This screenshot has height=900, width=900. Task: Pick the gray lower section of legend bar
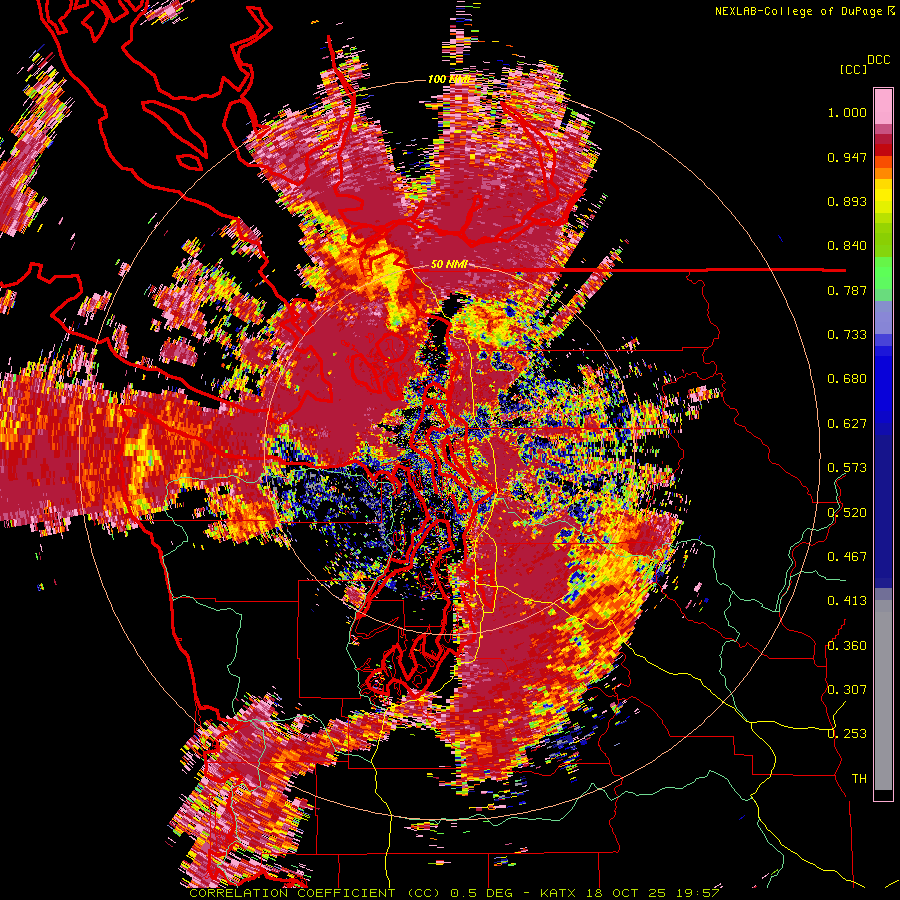click(x=883, y=695)
